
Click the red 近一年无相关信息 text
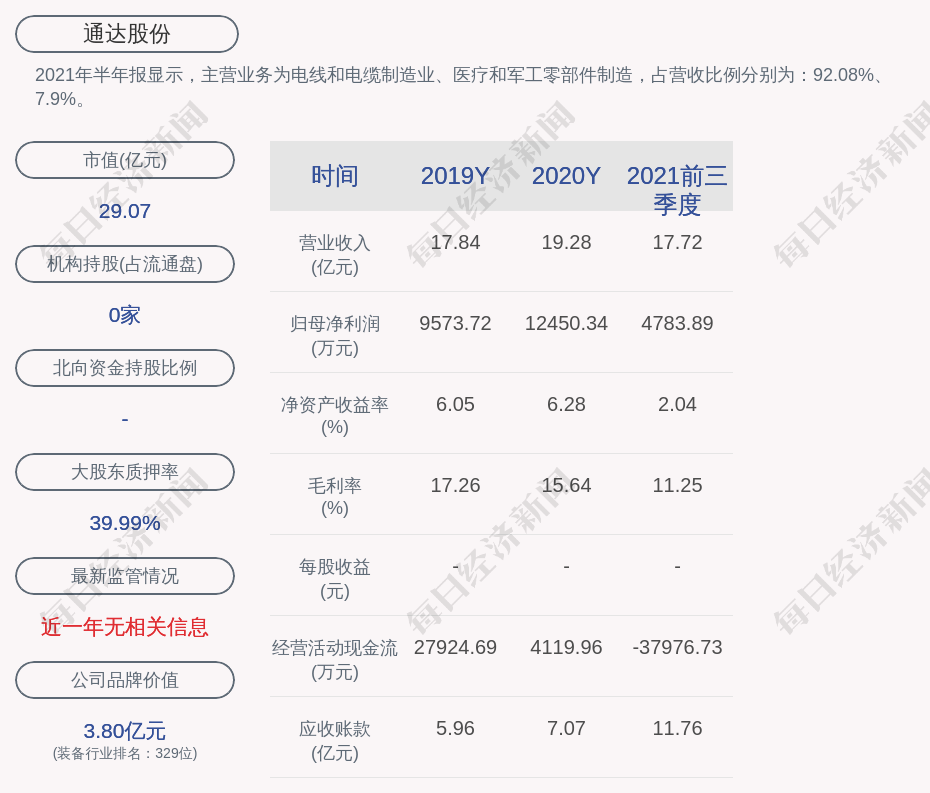point(125,627)
